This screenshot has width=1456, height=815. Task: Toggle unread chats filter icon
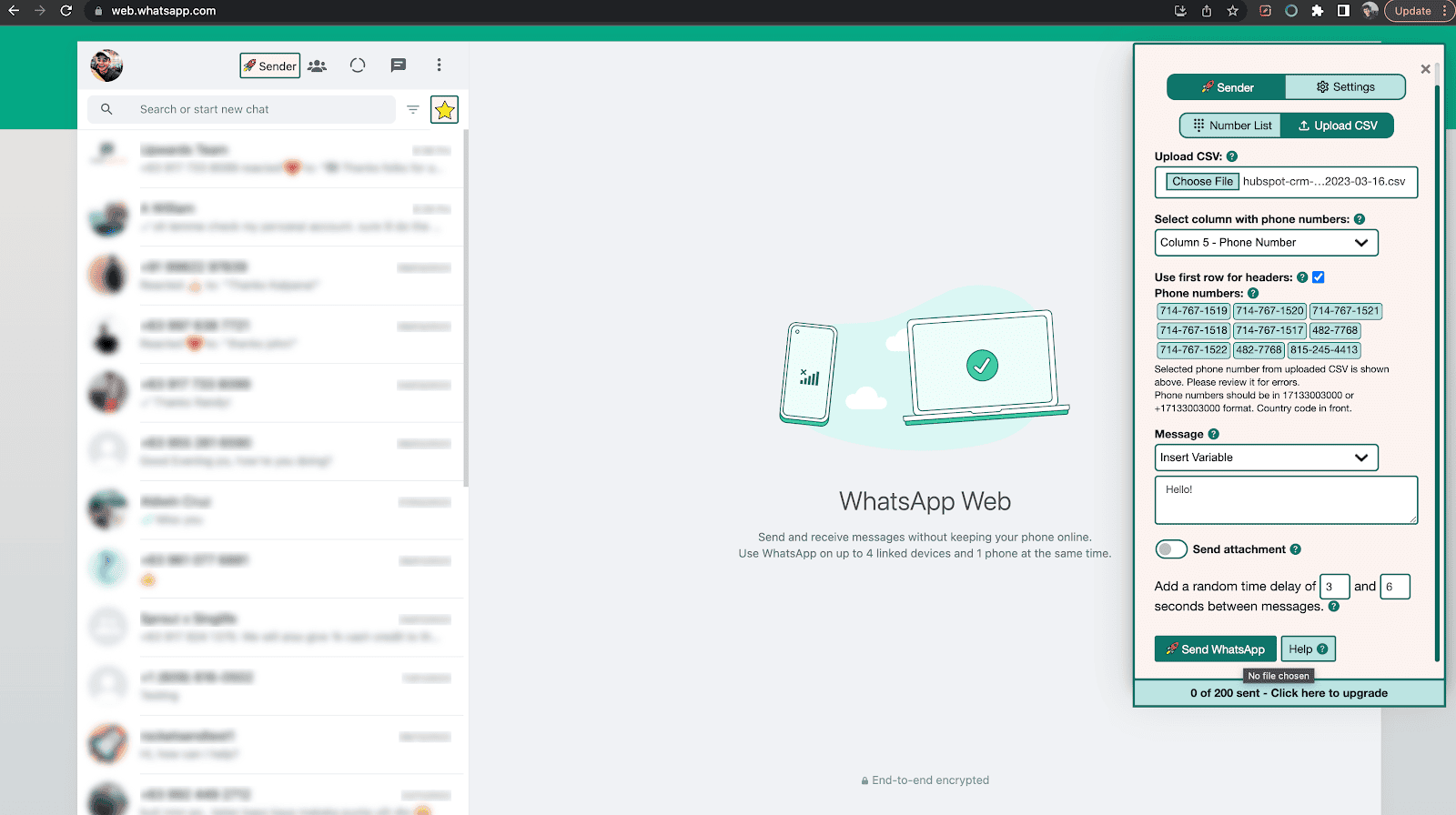pos(412,109)
